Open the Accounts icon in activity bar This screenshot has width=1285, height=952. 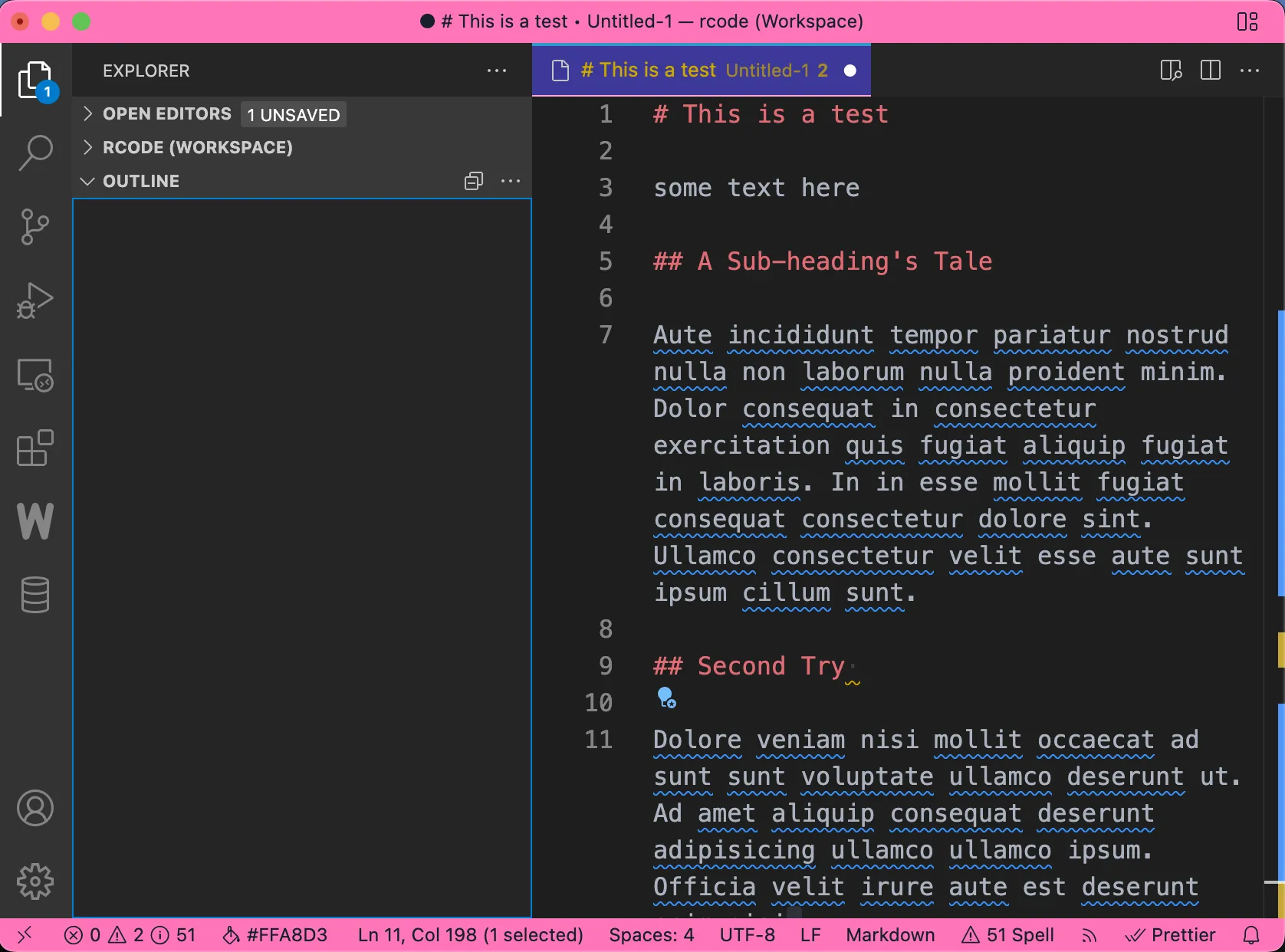click(35, 808)
